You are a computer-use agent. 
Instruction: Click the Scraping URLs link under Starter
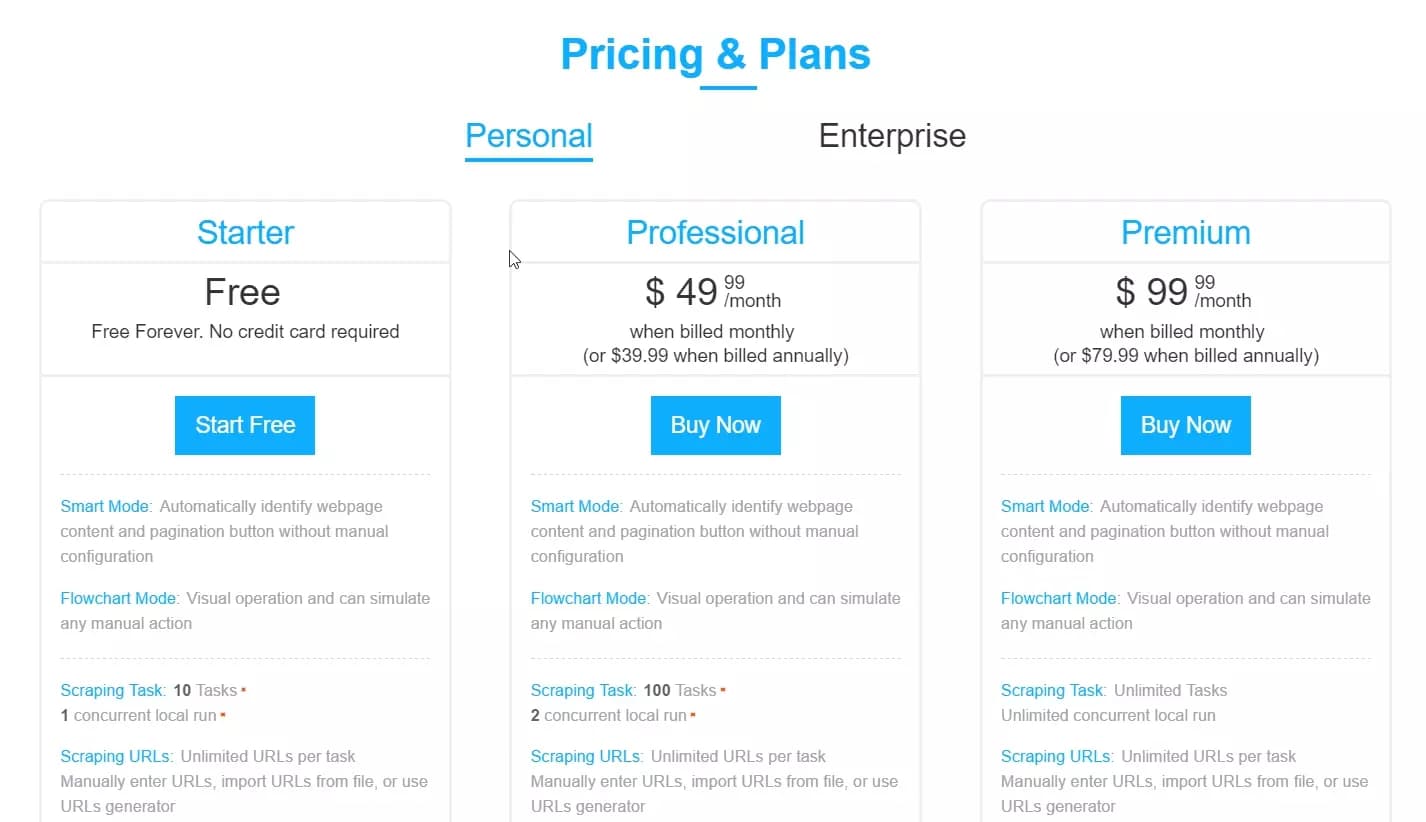(x=115, y=756)
